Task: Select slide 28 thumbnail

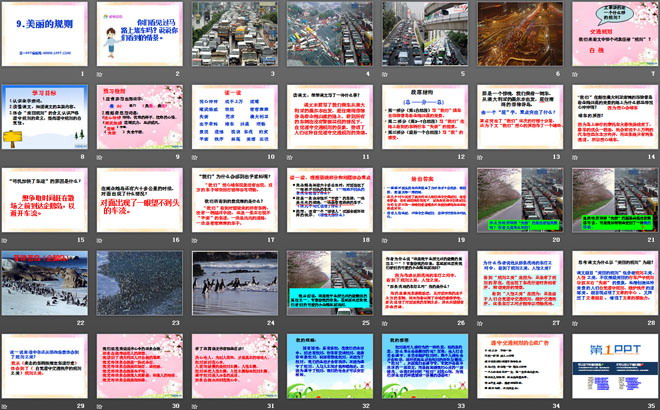Action: point(615,282)
